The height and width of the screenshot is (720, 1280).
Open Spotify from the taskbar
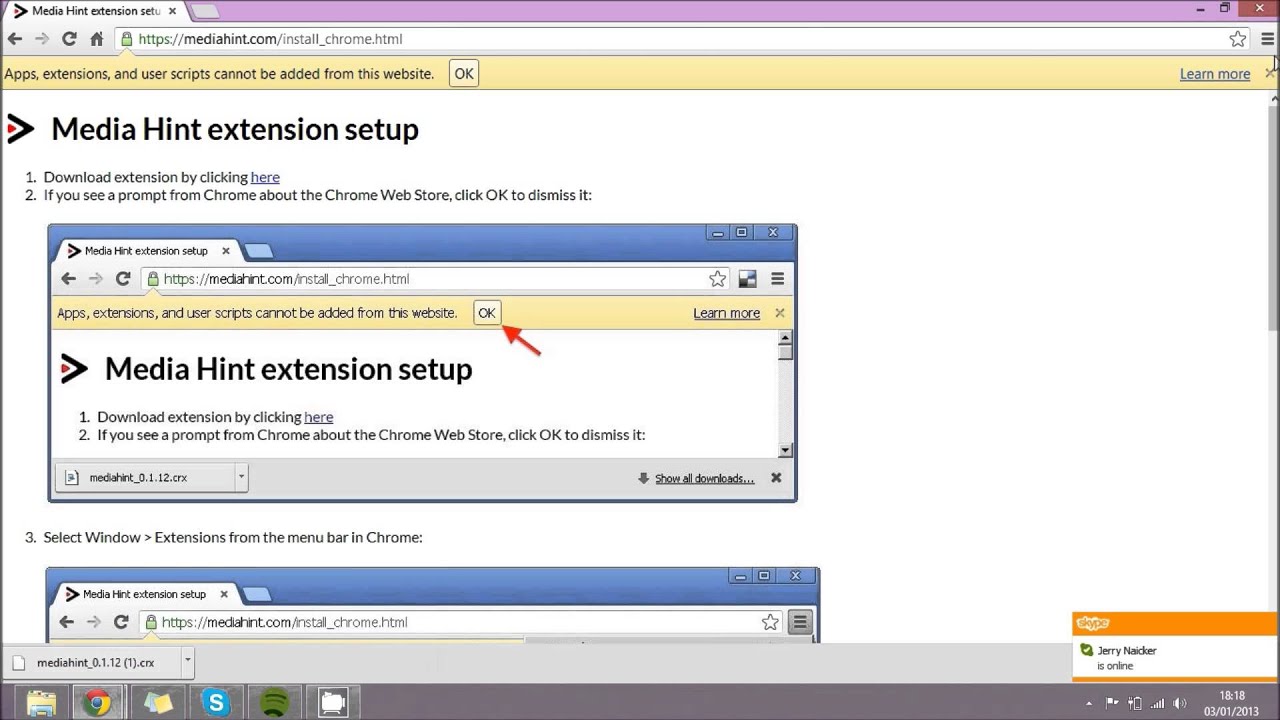coord(274,703)
